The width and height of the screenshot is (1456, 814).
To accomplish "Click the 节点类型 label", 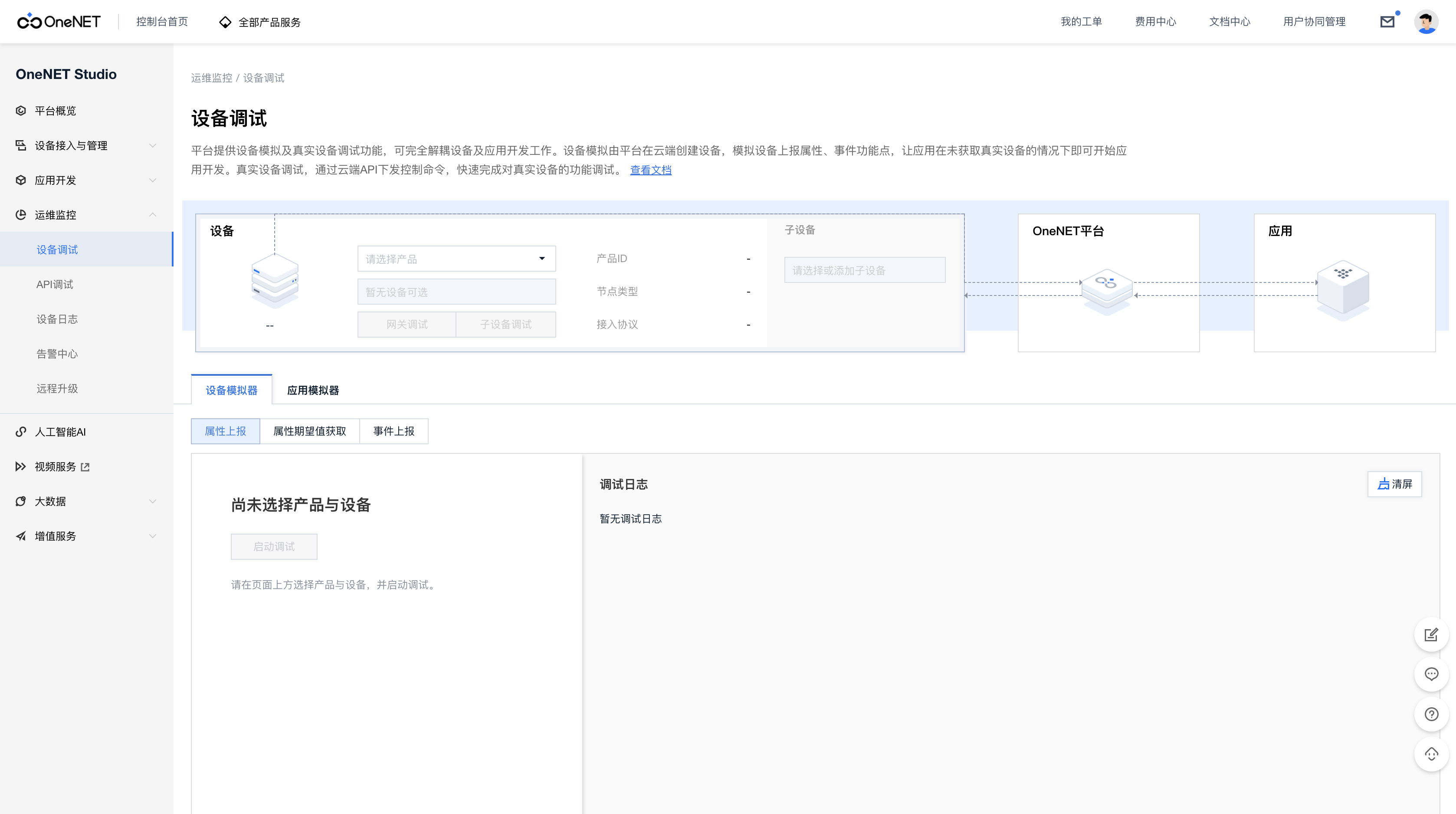I will pos(617,291).
